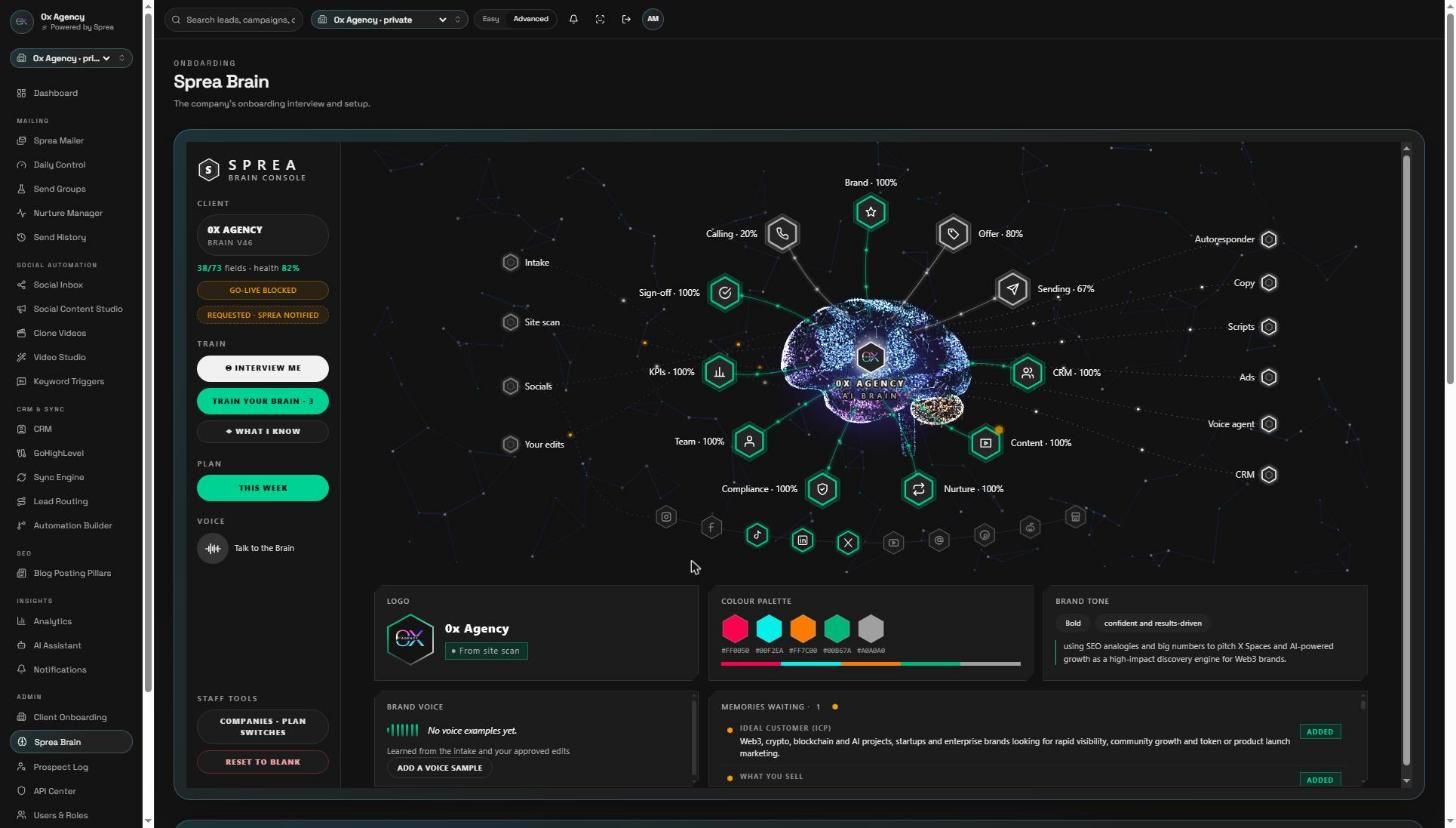The height and width of the screenshot is (828, 1456).
Task: Select the Calling 20% phone node
Action: 782,234
